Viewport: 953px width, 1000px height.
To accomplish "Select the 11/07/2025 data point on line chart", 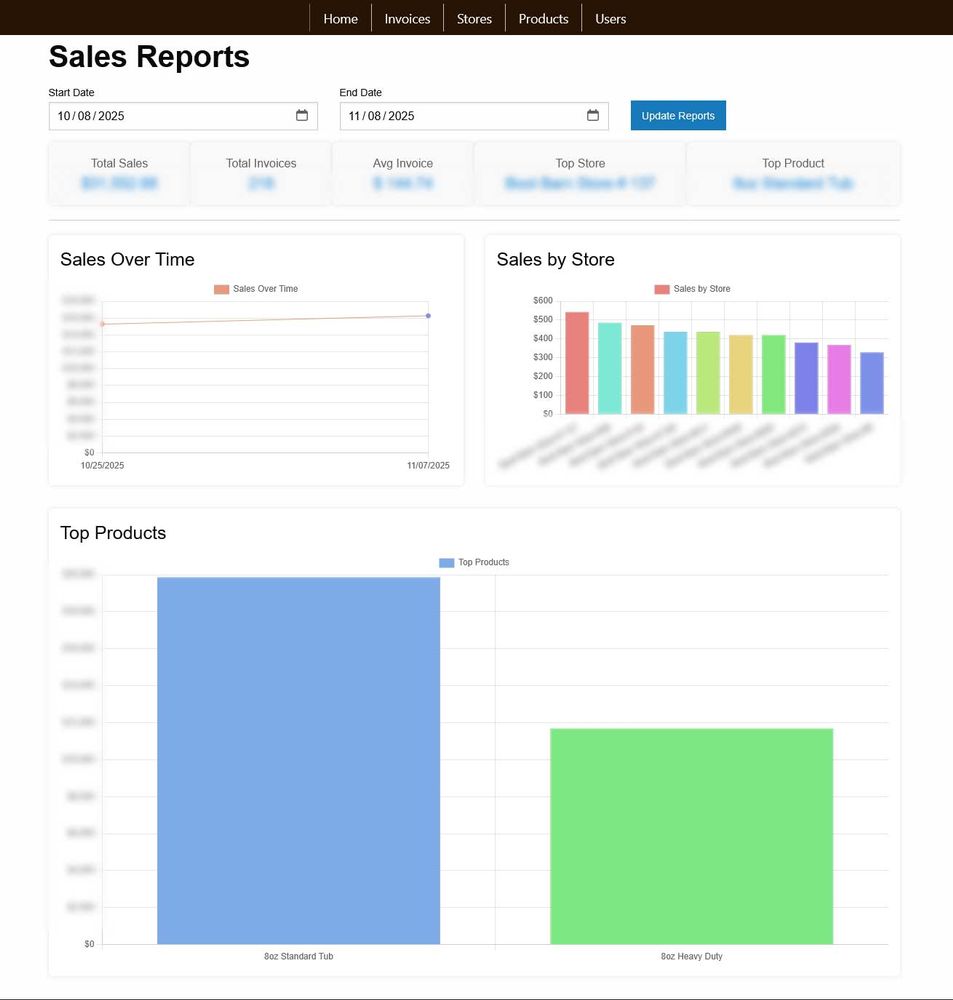I will click(x=428, y=316).
